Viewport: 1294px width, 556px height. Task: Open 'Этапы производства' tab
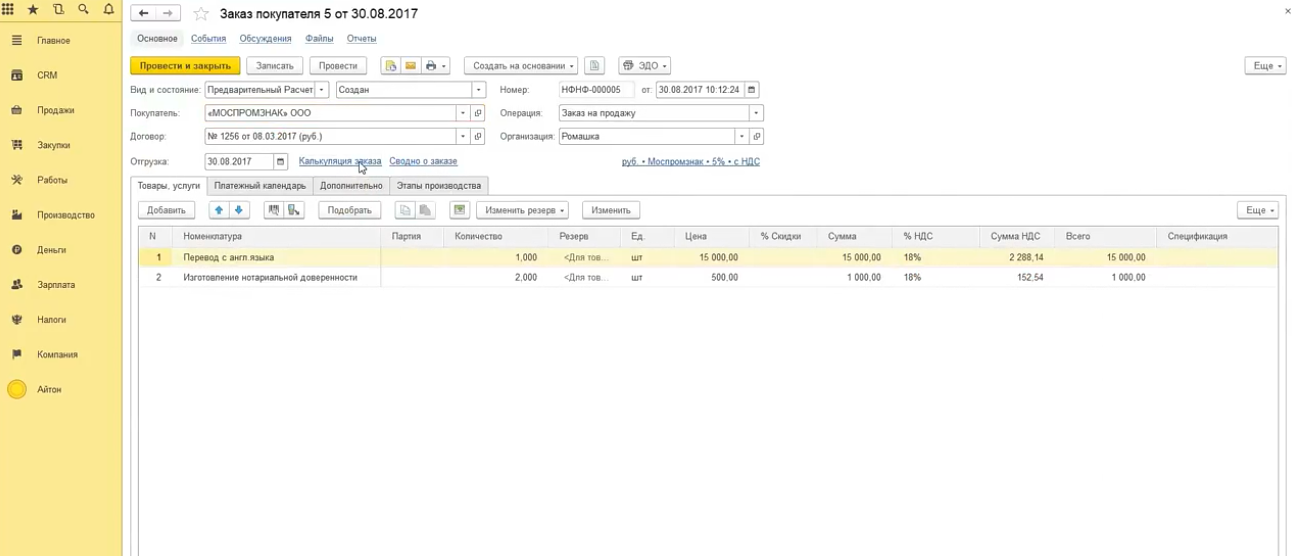point(438,185)
